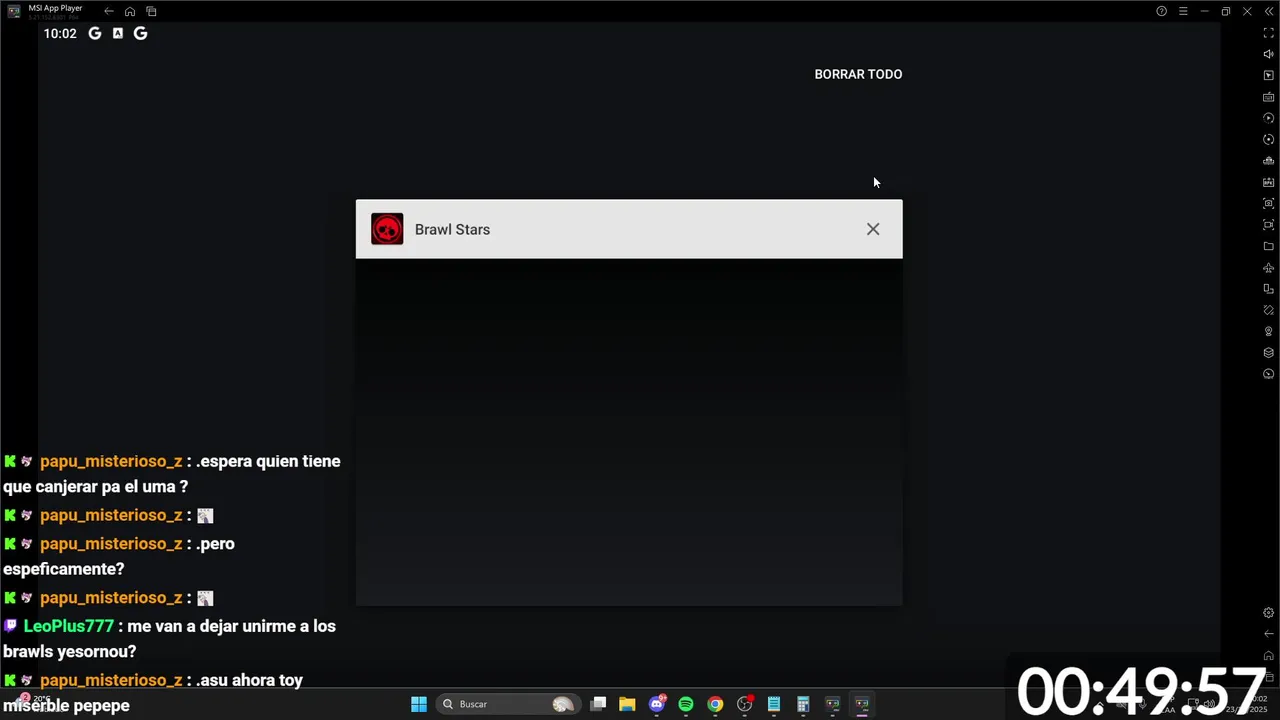This screenshot has height=720, width=1280.
Task: Open the Notepad taskbar icon
Action: (x=774, y=704)
